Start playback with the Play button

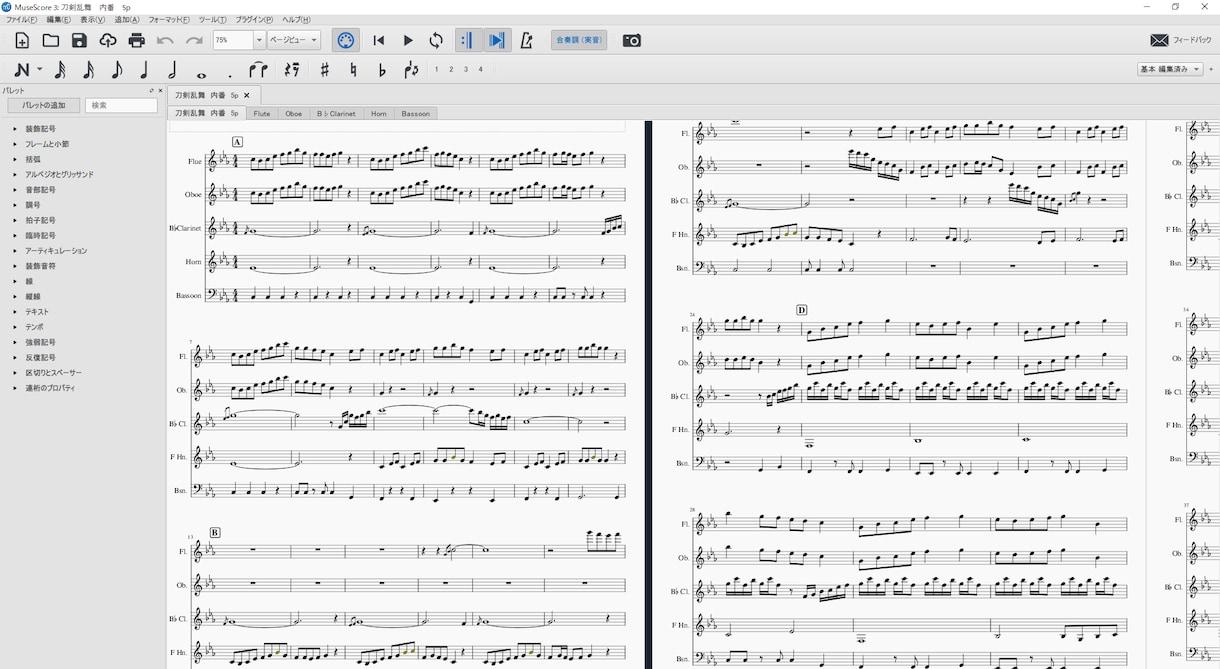tap(408, 41)
